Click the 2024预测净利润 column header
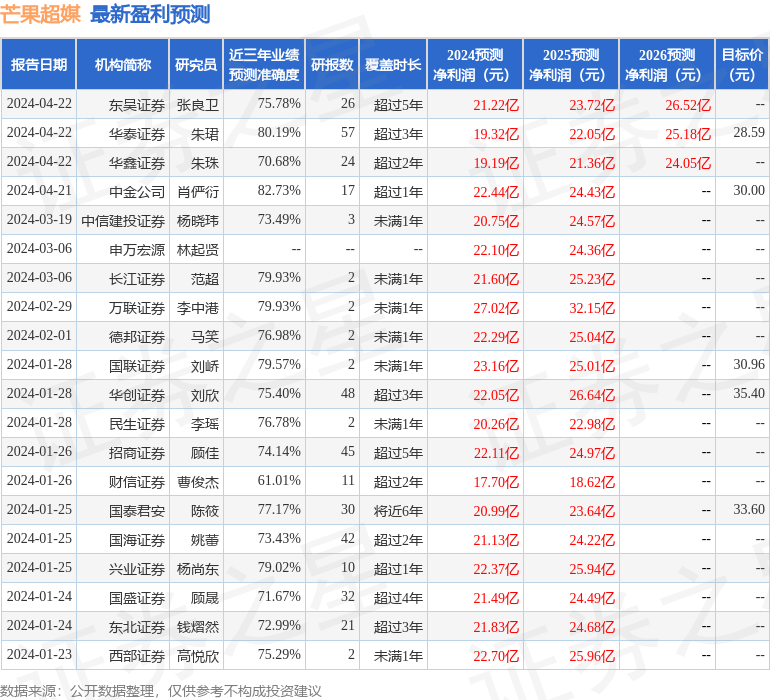Viewport: 770px width, 700px height. click(x=475, y=64)
